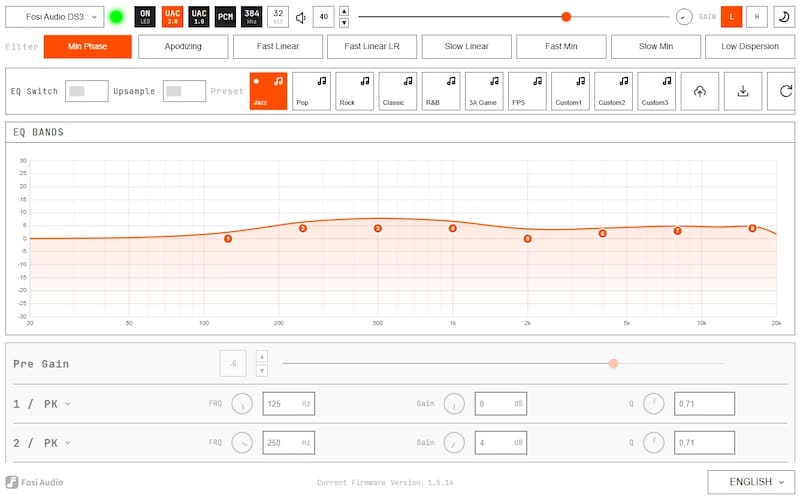Image resolution: width=800 pixels, height=499 pixels.
Task: Choose the Custom1 preset
Action: (x=570, y=91)
